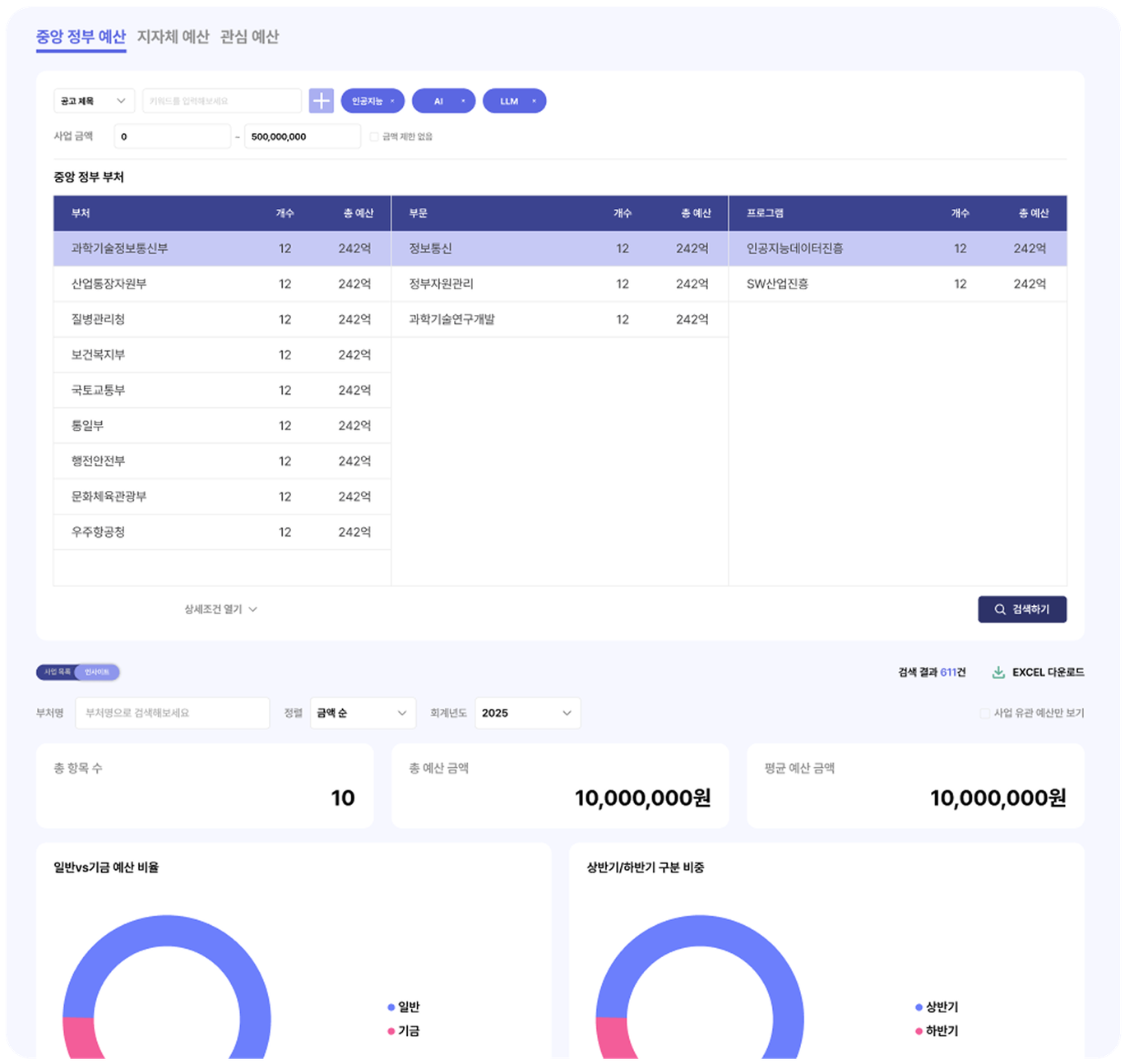Select 과학기술정보통신부 row
Image resolution: width=1125 pixels, height=1064 pixels.
click(222, 248)
